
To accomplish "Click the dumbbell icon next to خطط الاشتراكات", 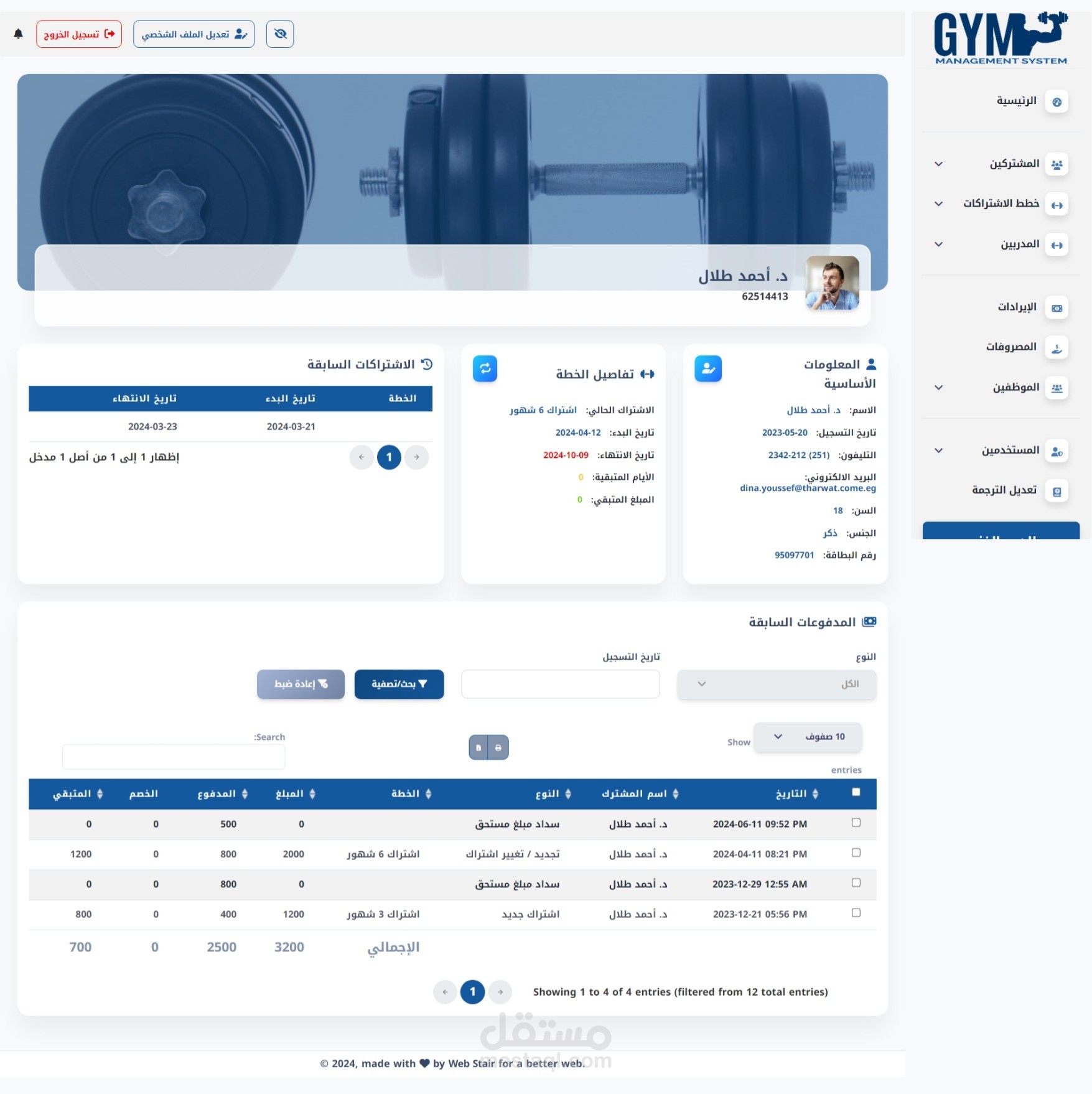I will pyautogui.click(x=1057, y=205).
